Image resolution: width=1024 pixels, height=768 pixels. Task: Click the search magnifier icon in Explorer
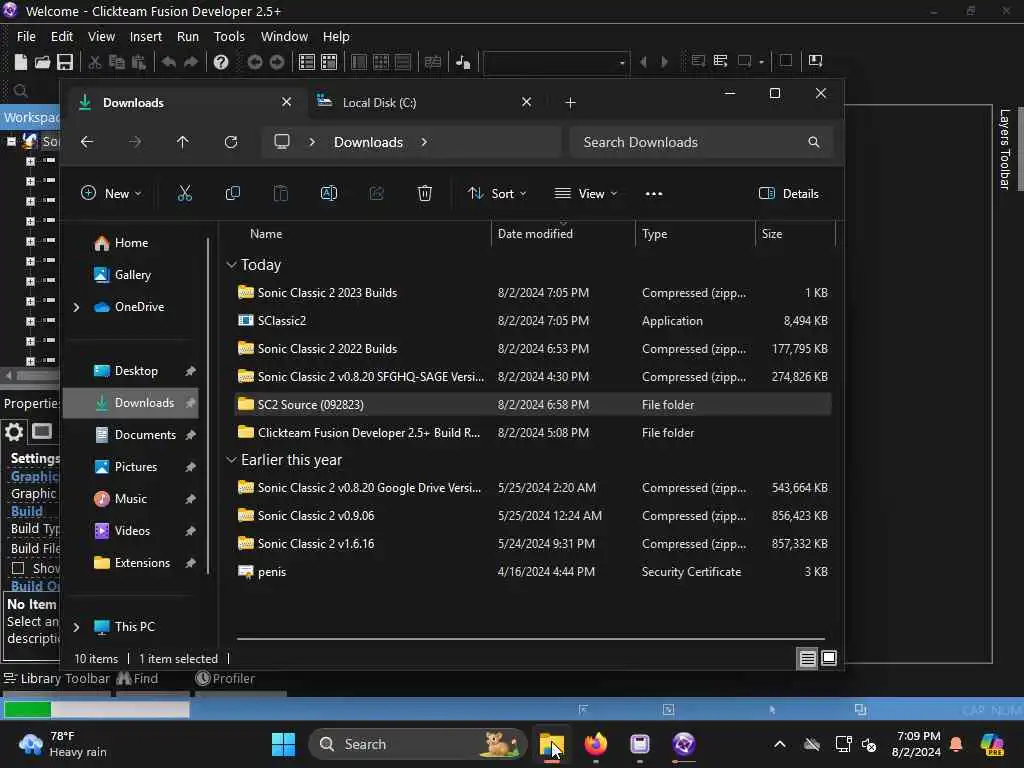[x=814, y=142]
